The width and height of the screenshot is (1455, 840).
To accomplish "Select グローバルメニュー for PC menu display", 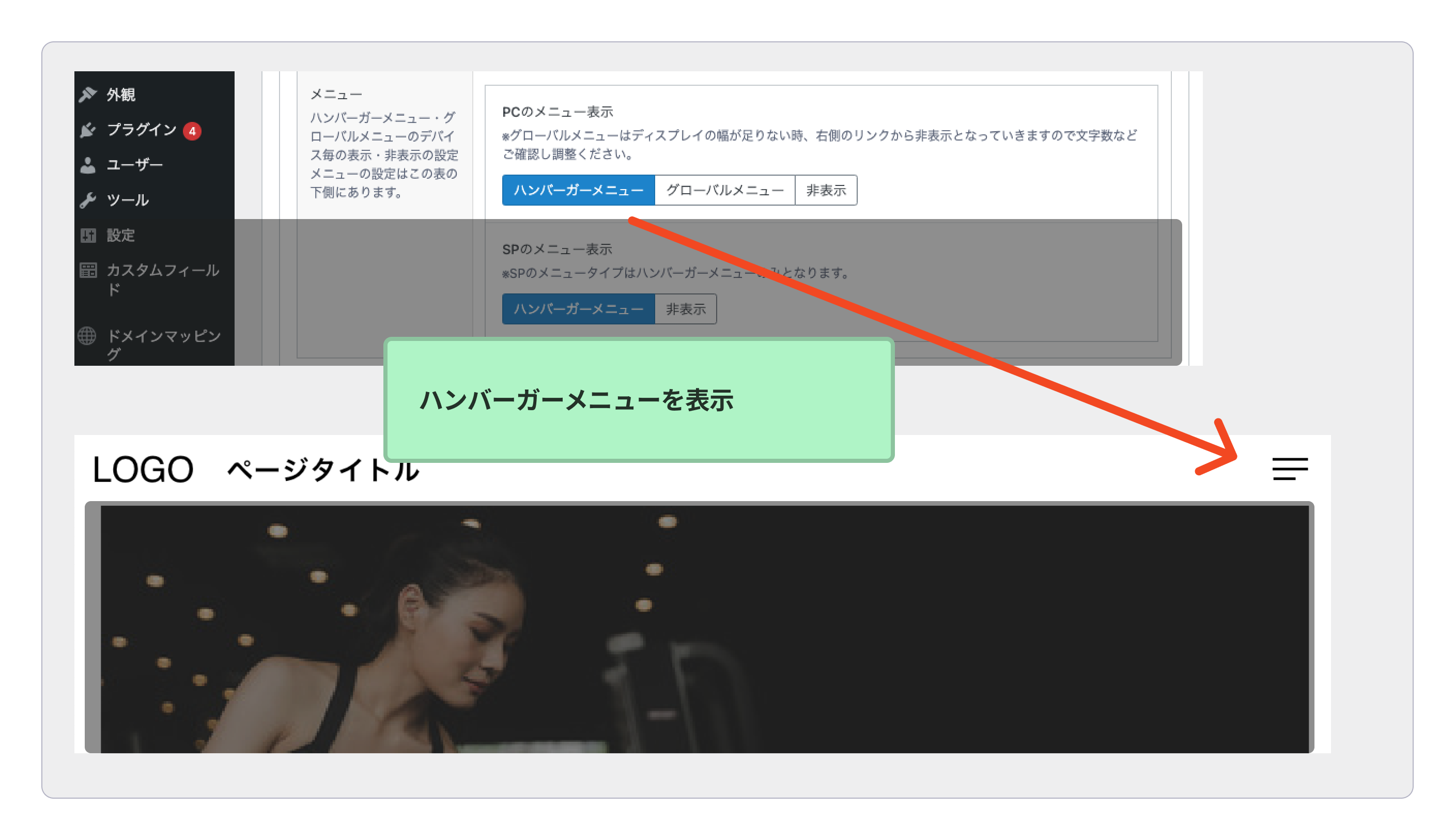I will tap(724, 191).
